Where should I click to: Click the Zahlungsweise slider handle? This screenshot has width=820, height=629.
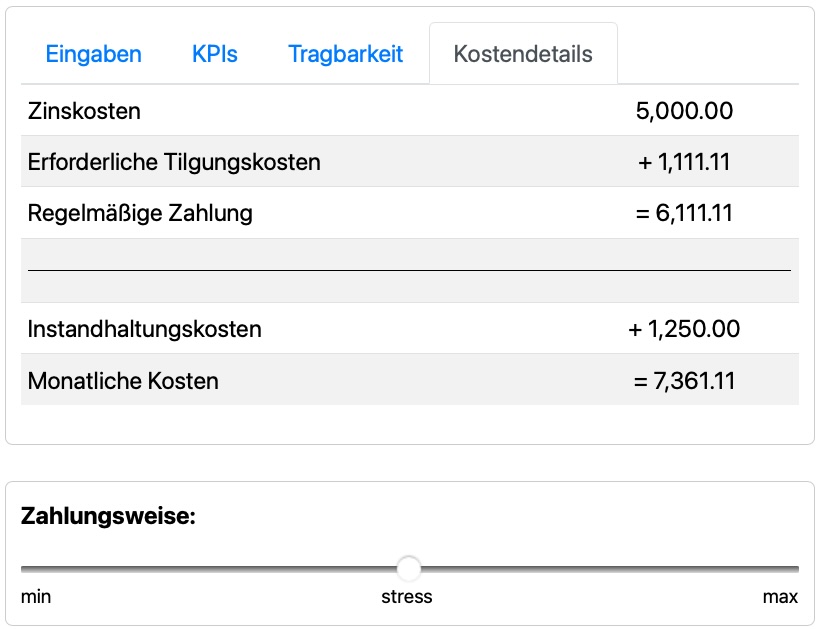click(x=409, y=569)
